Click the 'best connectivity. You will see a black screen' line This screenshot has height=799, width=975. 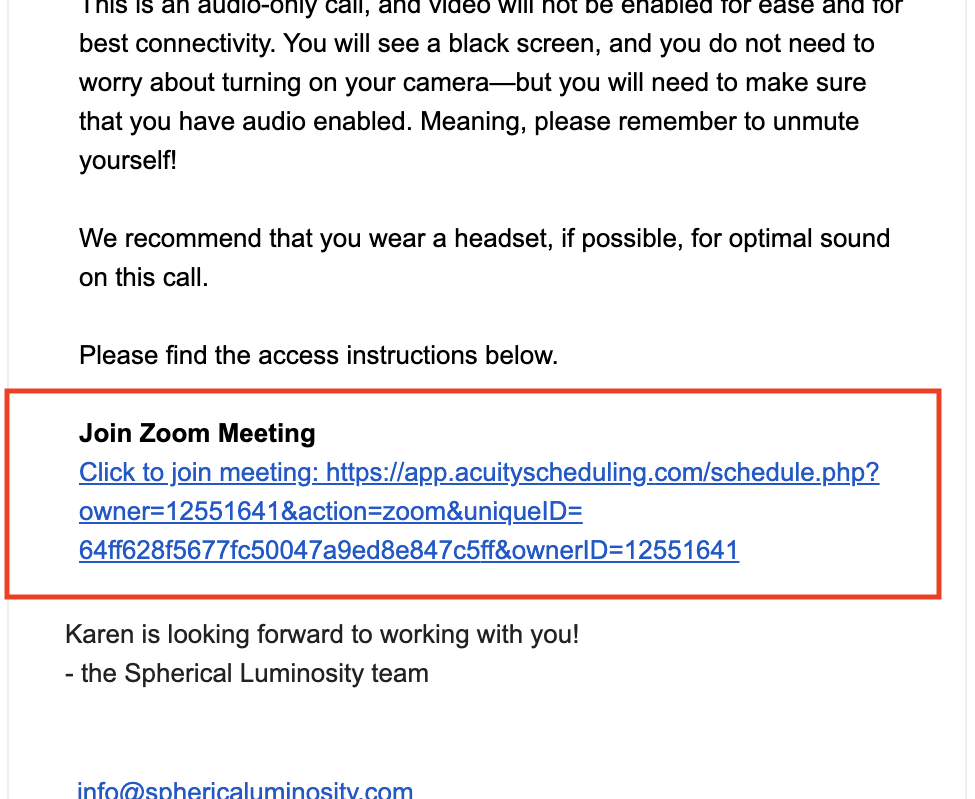(x=477, y=44)
